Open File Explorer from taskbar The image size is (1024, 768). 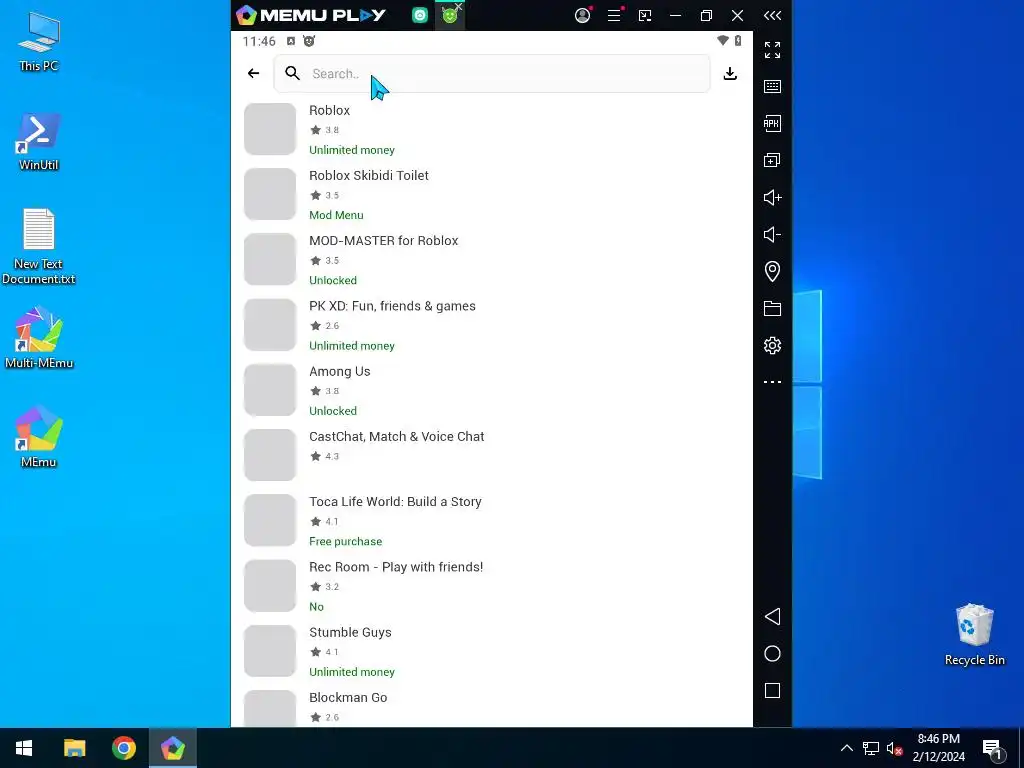pyautogui.click(x=74, y=748)
